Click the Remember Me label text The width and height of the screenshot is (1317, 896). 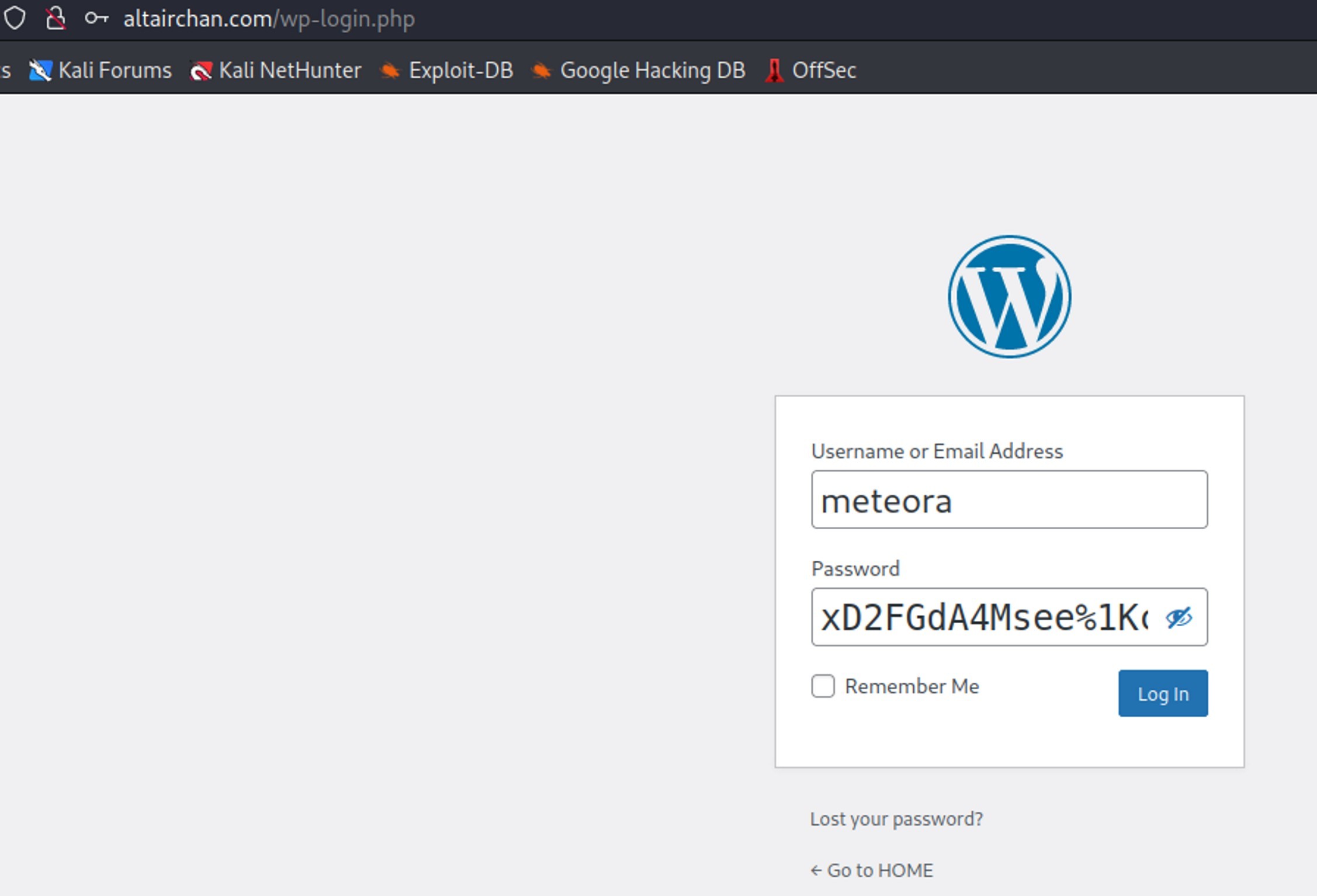click(911, 686)
